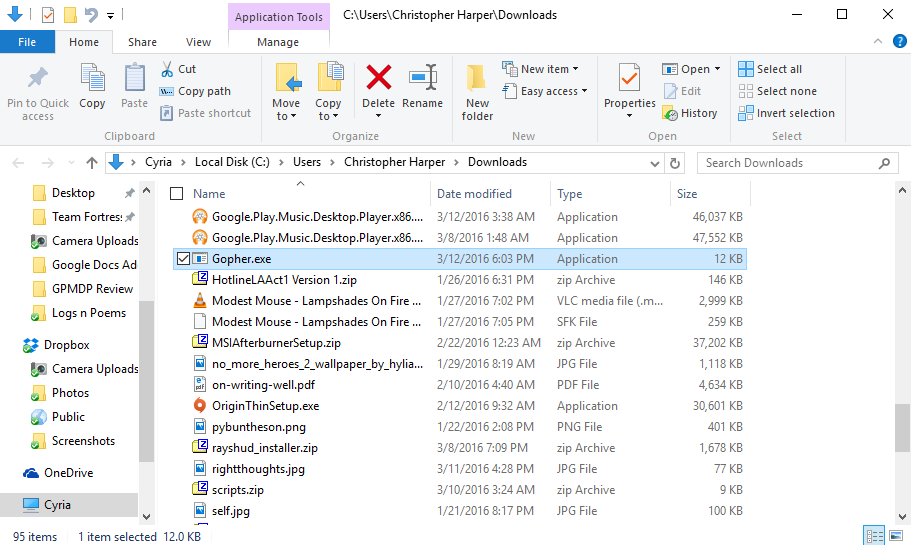Open Logs n Poems folder in sidebar
Screen dimensions: 911x545
click(x=88, y=313)
